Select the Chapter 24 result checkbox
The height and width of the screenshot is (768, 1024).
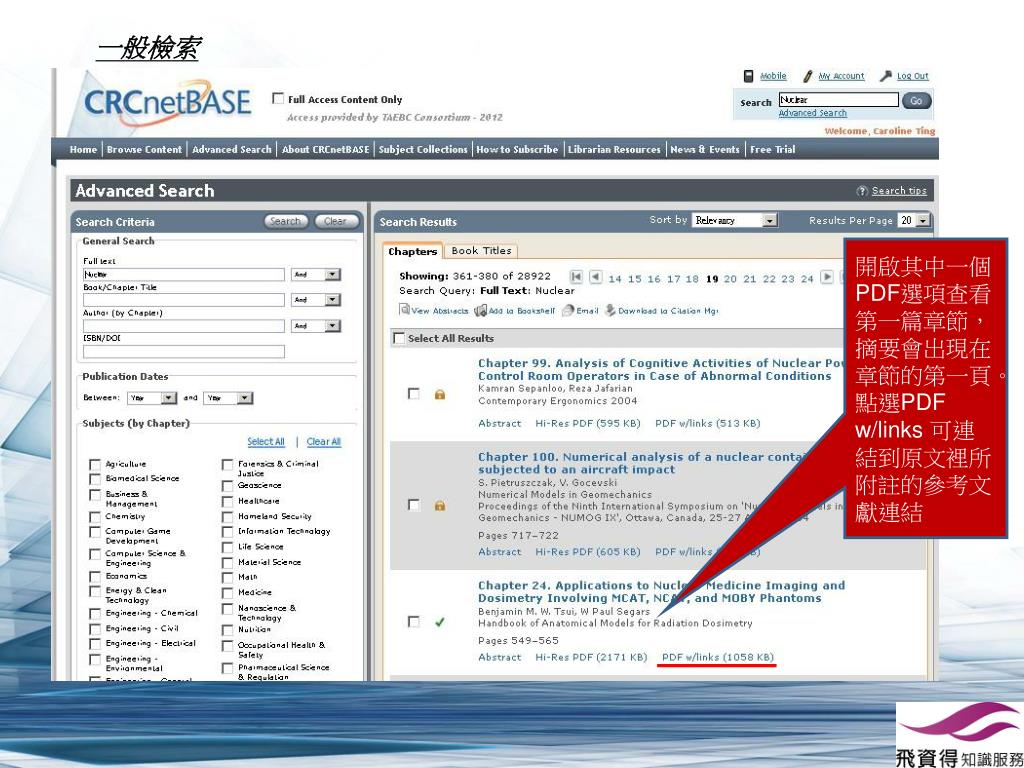click(x=413, y=622)
